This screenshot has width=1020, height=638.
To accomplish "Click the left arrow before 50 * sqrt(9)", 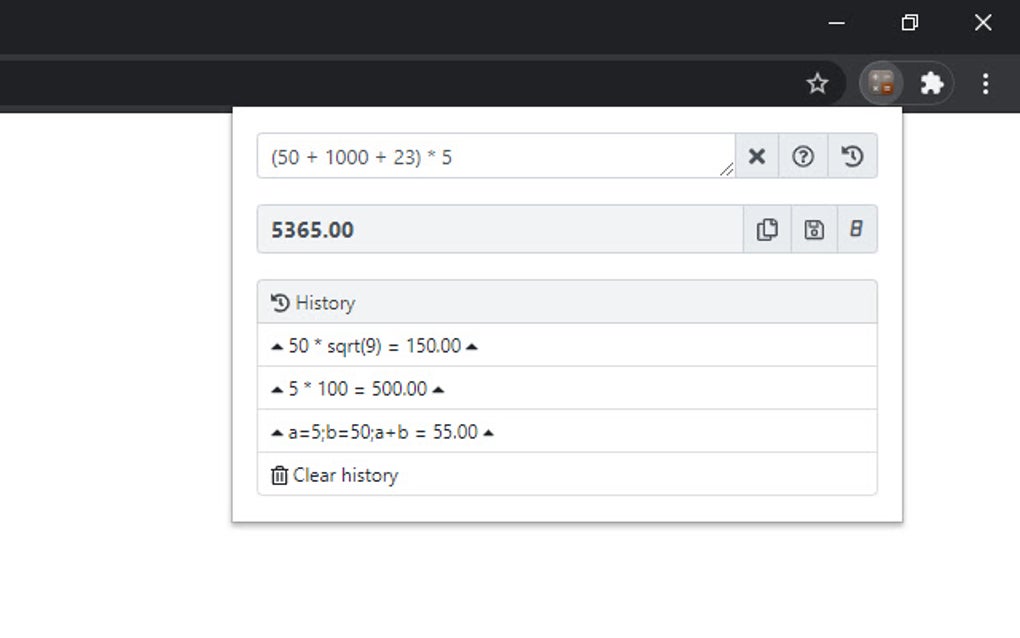I will (277, 347).
